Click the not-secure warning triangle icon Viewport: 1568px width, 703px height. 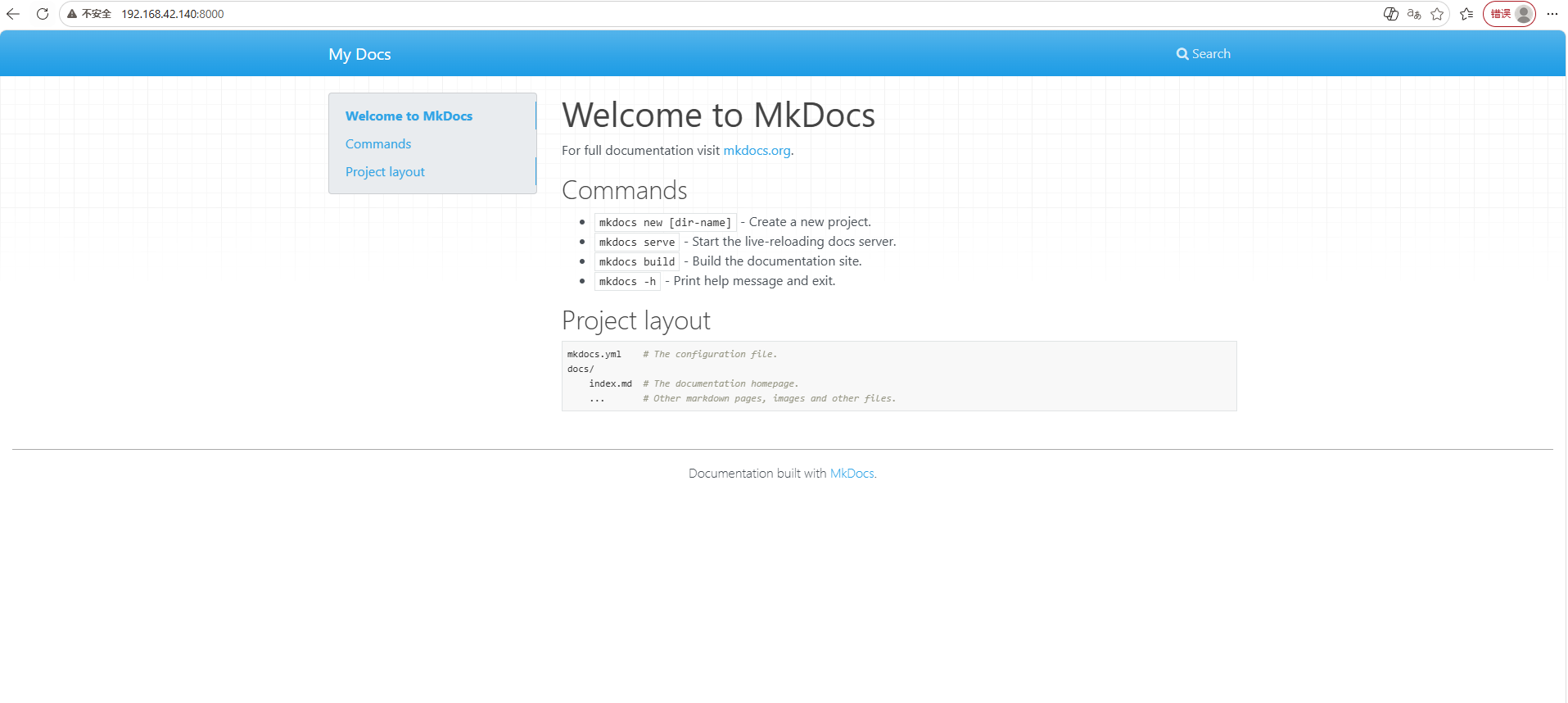72,14
